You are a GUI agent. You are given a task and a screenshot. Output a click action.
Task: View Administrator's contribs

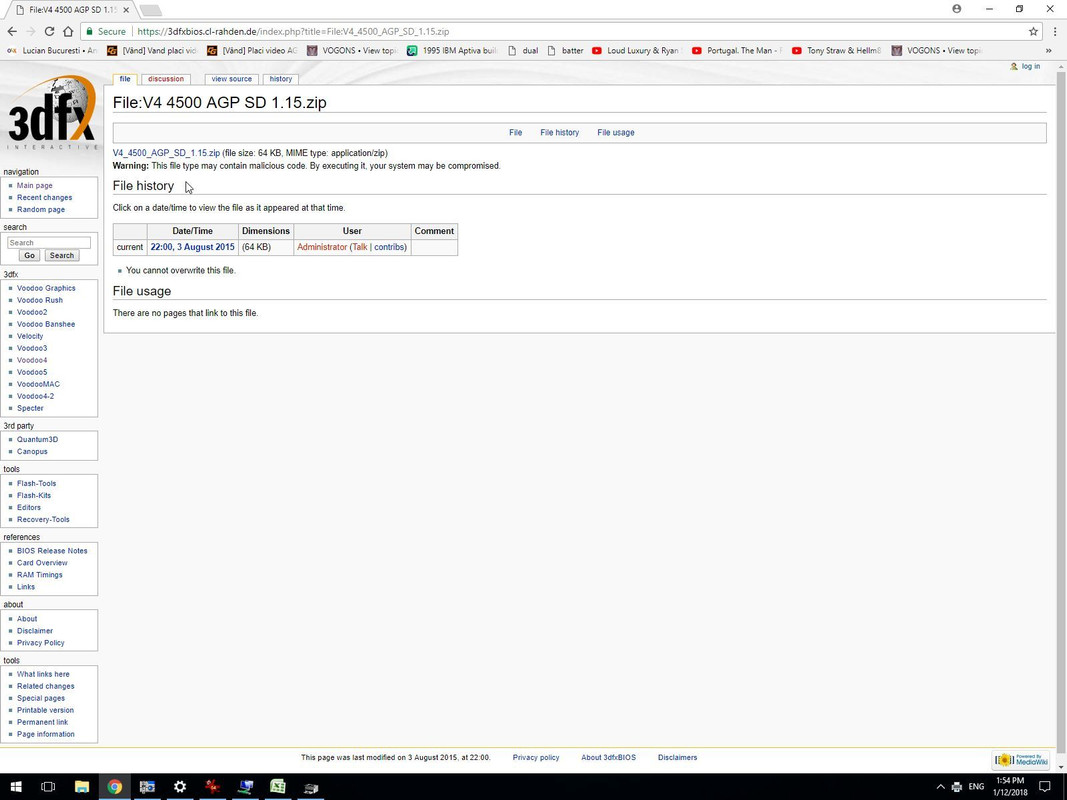click(389, 247)
